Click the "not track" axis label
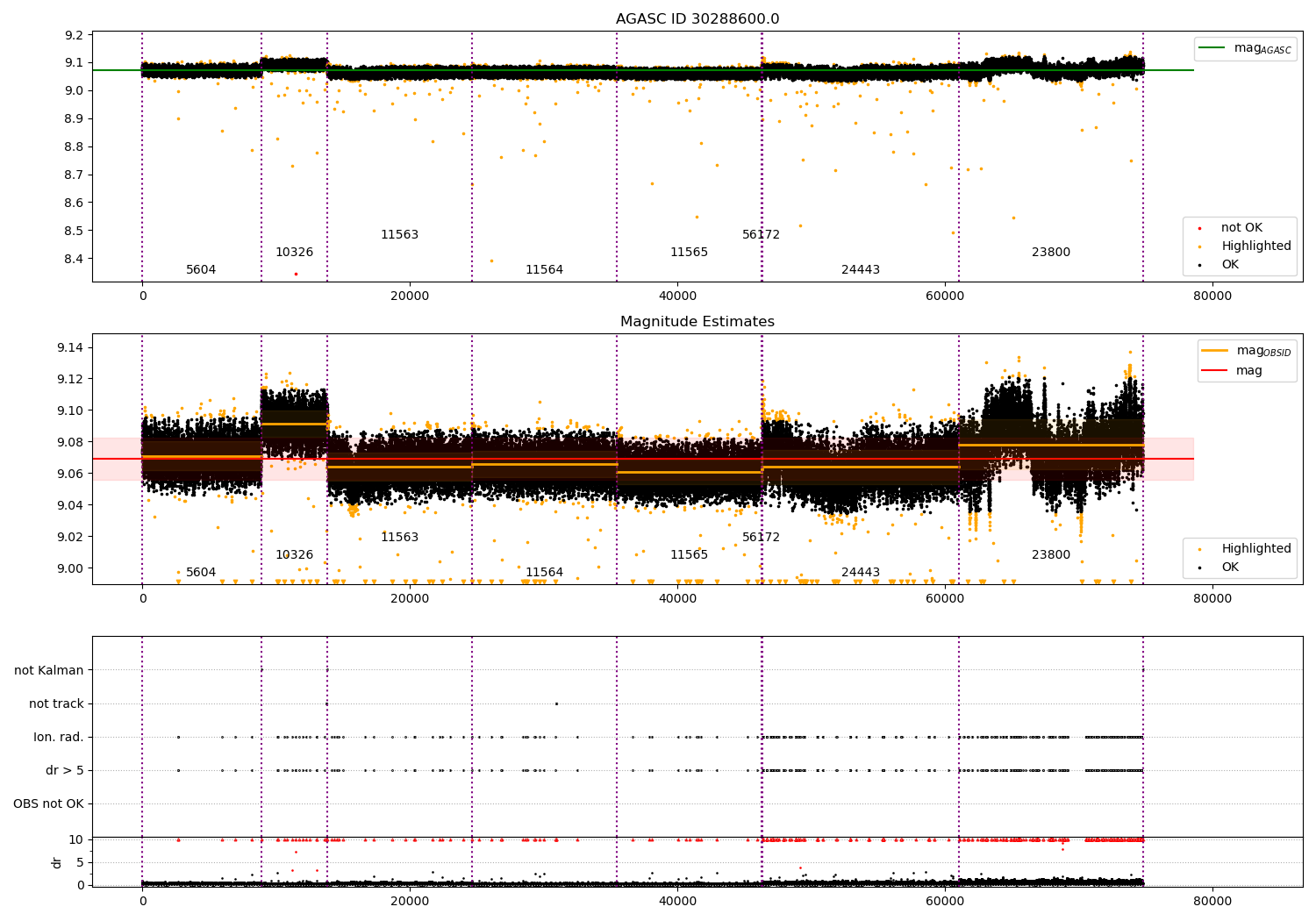The image size is (1316, 921). click(56, 704)
